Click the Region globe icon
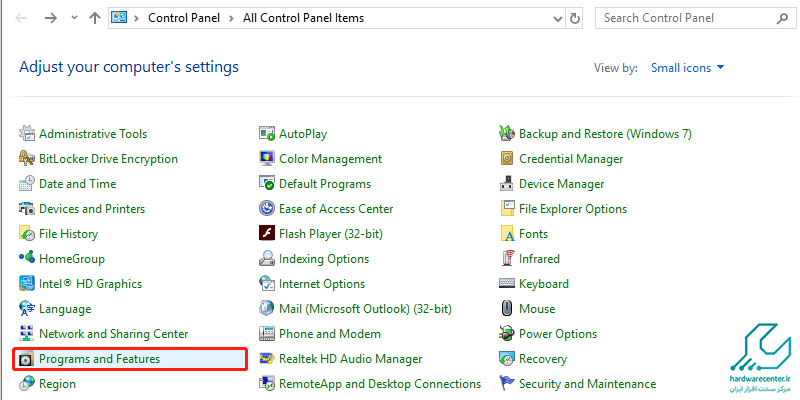Viewport: 800px width, 400px height. pos(27,384)
